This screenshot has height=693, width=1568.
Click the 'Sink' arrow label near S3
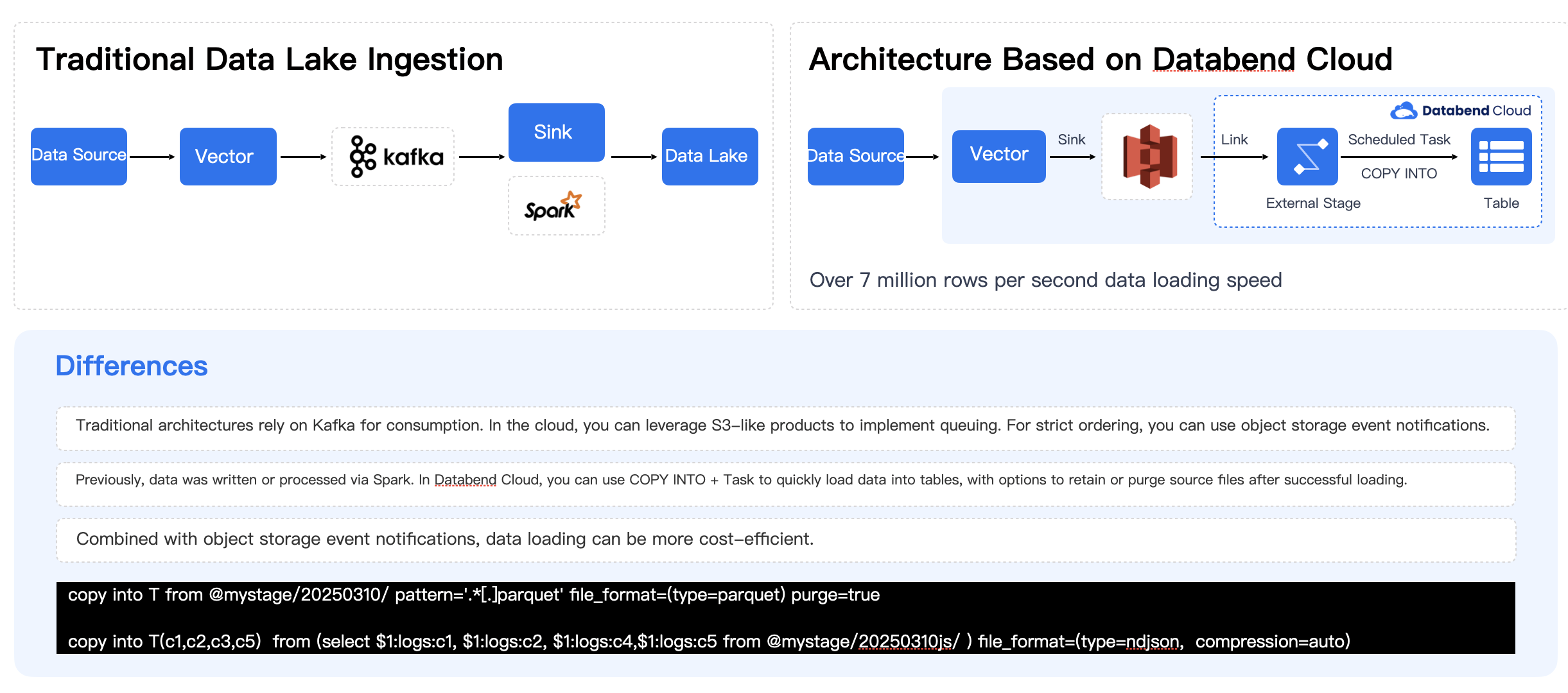tap(1072, 139)
